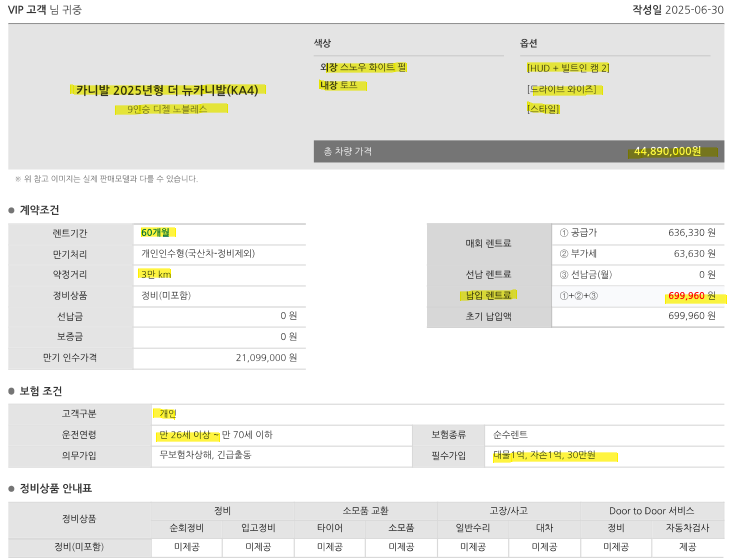The width and height of the screenshot is (739, 559).
Task: Click Door to Door 서비스 column header
Action: [x=652, y=511]
